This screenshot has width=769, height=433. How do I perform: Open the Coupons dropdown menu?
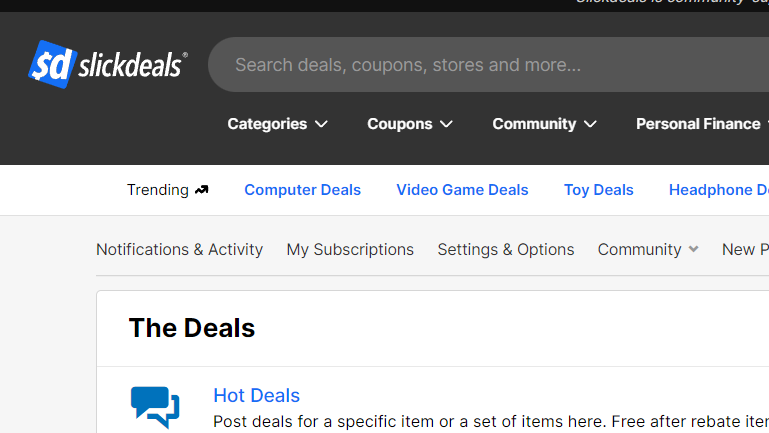(x=409, y=124)
